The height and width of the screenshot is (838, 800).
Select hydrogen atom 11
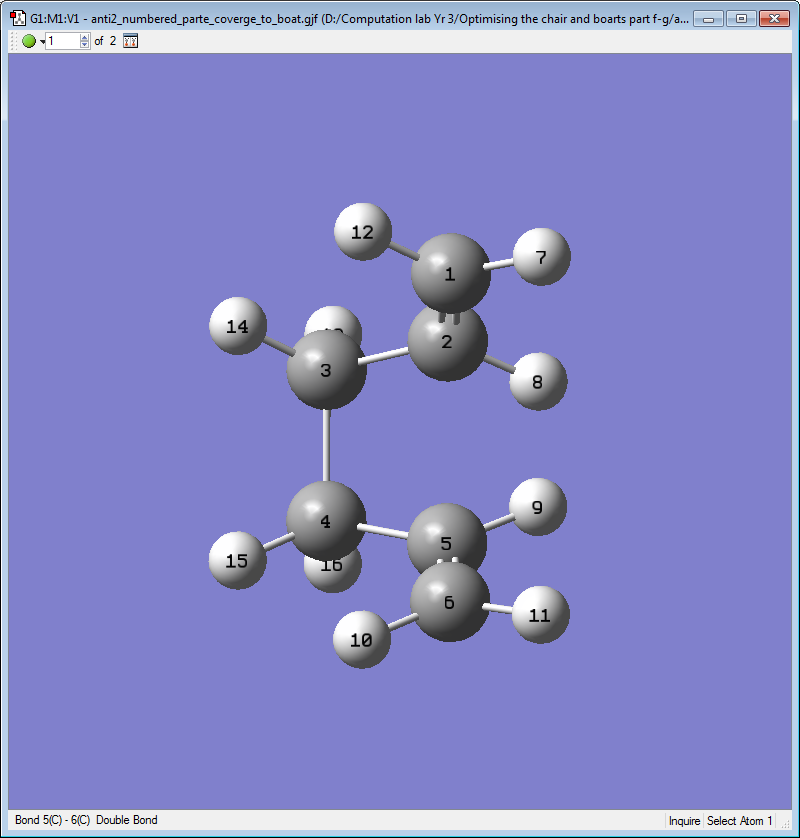[x=541, y=615]
